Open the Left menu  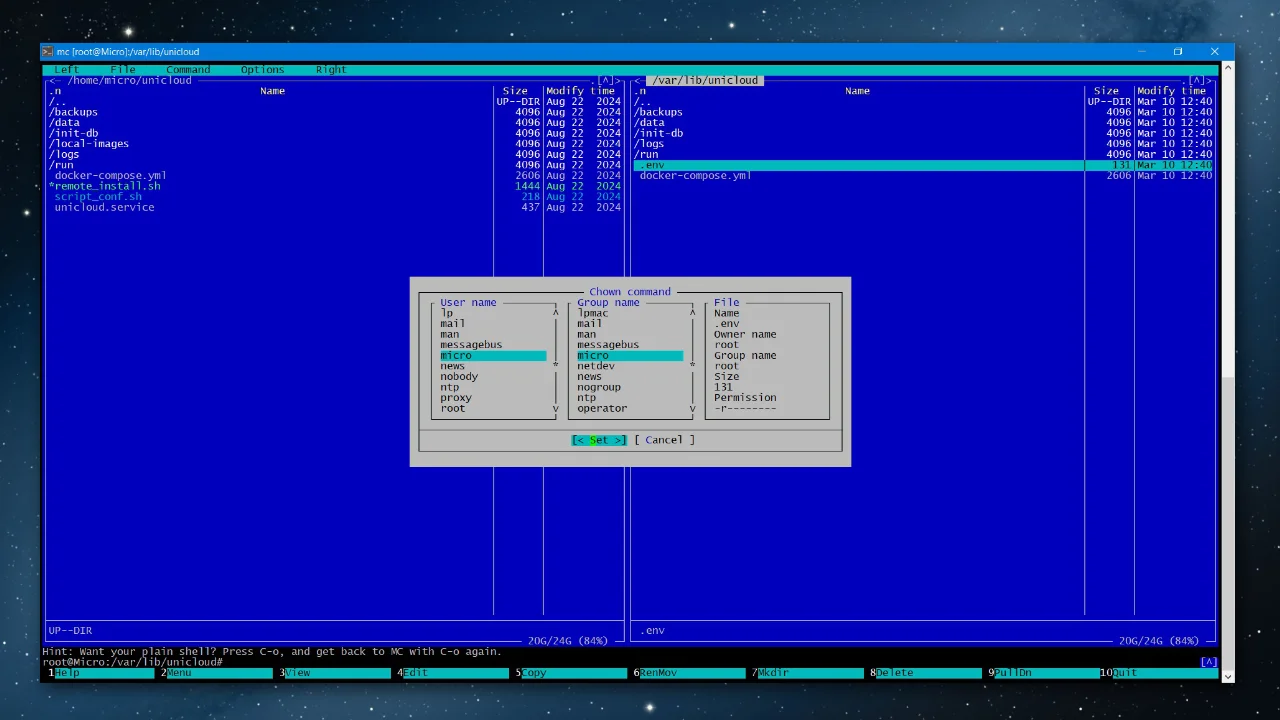[67, 70]
